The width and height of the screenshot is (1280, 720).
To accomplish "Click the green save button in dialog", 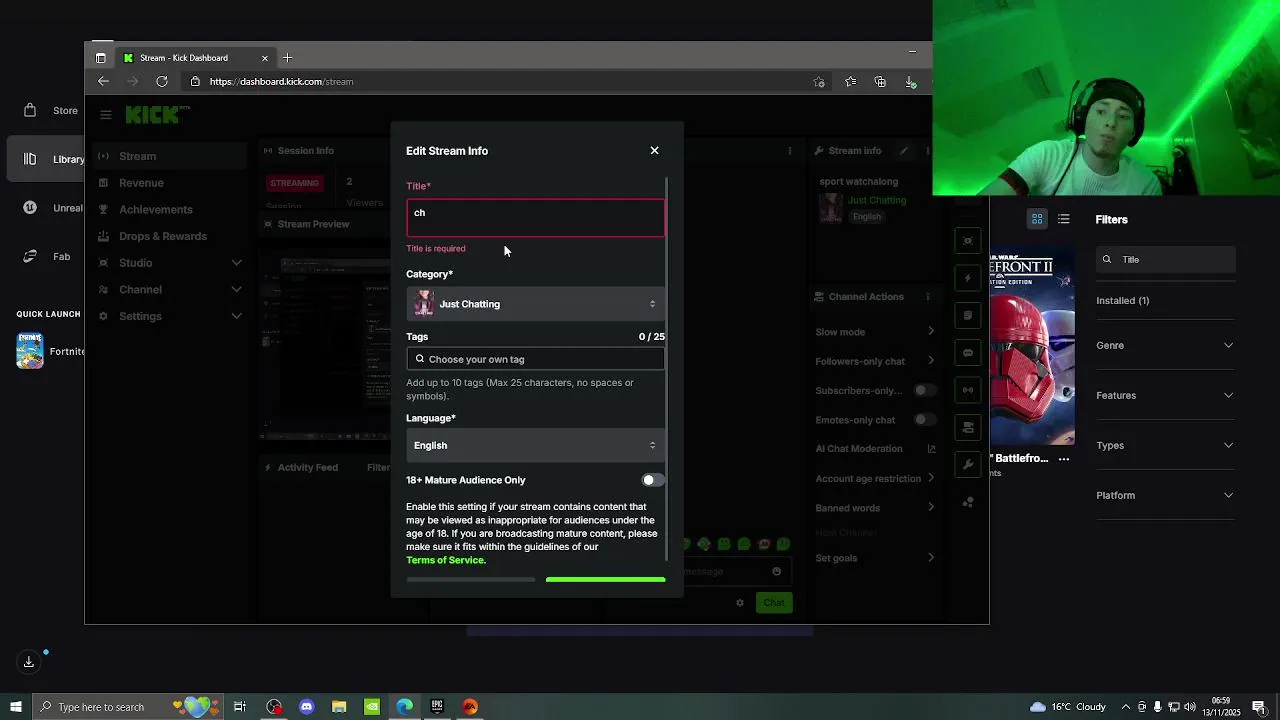I will pyautogui.click(x=605, y=580).
